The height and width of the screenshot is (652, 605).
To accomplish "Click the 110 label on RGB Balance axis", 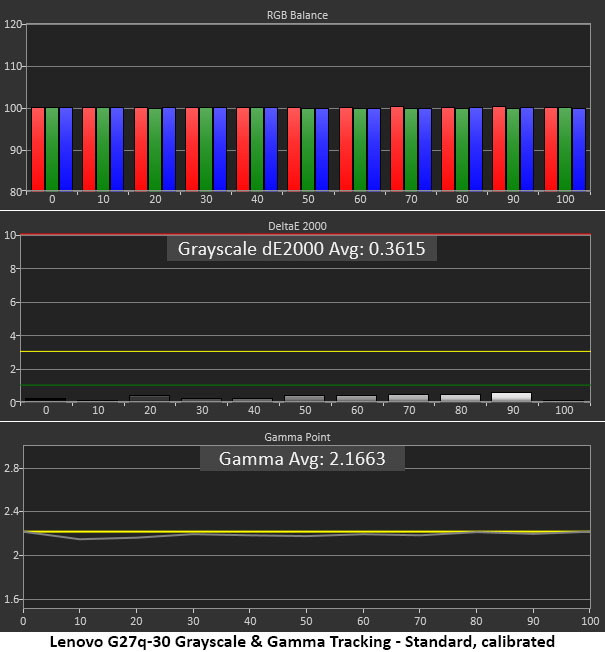I will click(12, 66).
